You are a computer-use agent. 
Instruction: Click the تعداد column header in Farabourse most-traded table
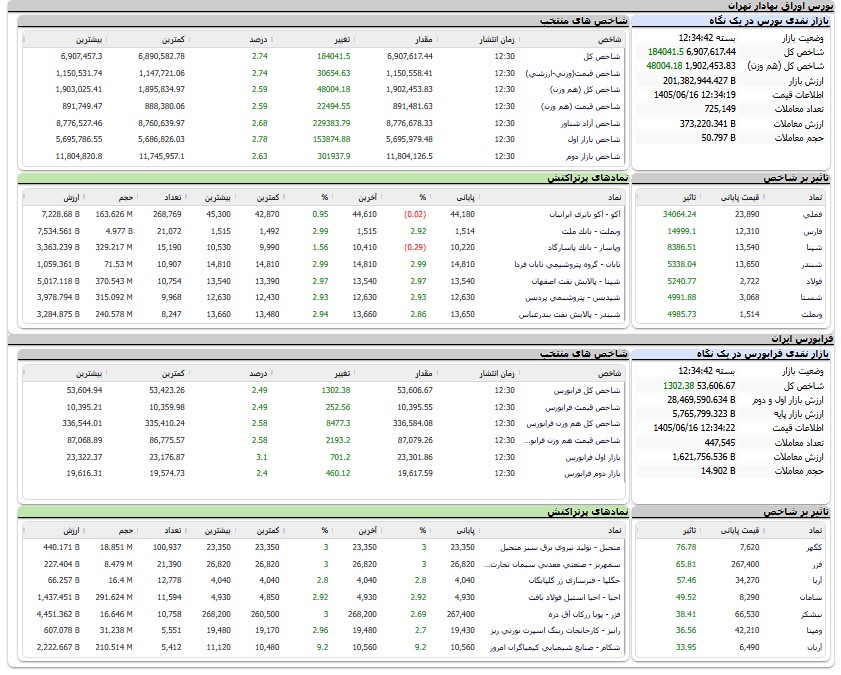click(172, 530)
